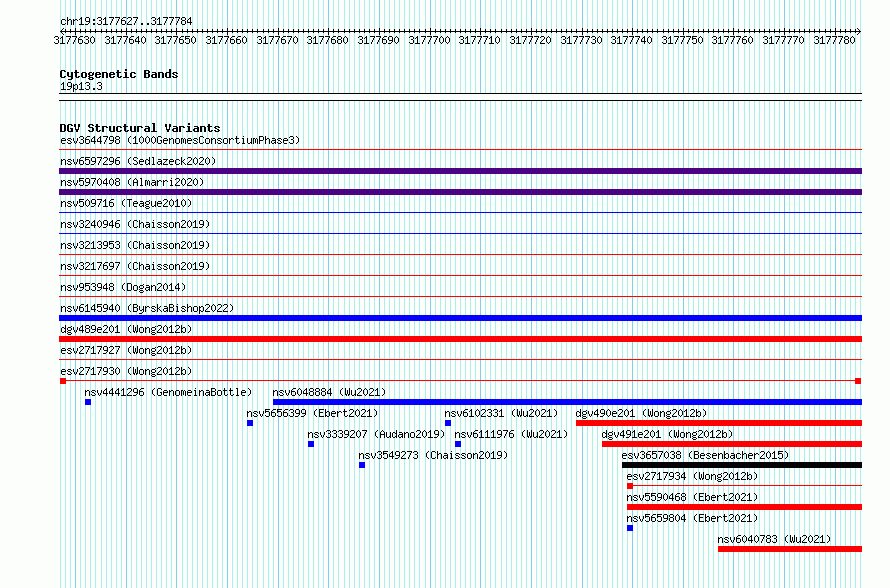This screenshot has width=890, height=588.
Task: Click the nsv5656399 blue square marker
Action: tap(250, 423)
